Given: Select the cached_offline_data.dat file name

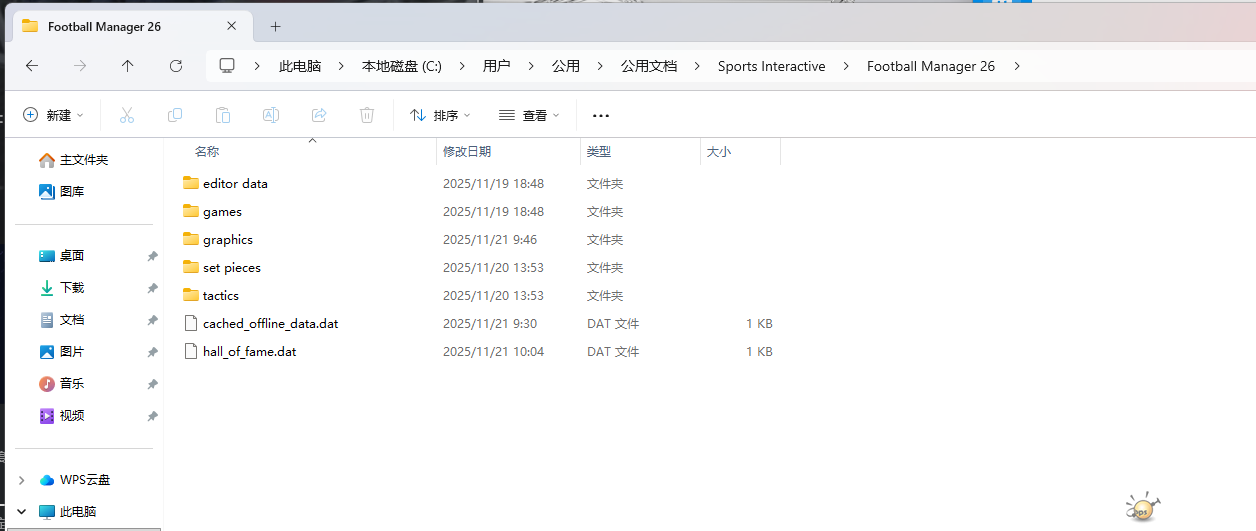Looking at the screenshot, I should pyautogui.click(x=270, y=324).
